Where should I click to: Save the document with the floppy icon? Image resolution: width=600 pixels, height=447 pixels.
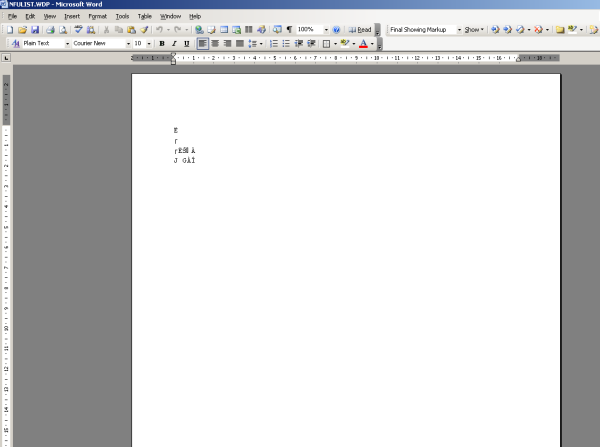(35, 29)
